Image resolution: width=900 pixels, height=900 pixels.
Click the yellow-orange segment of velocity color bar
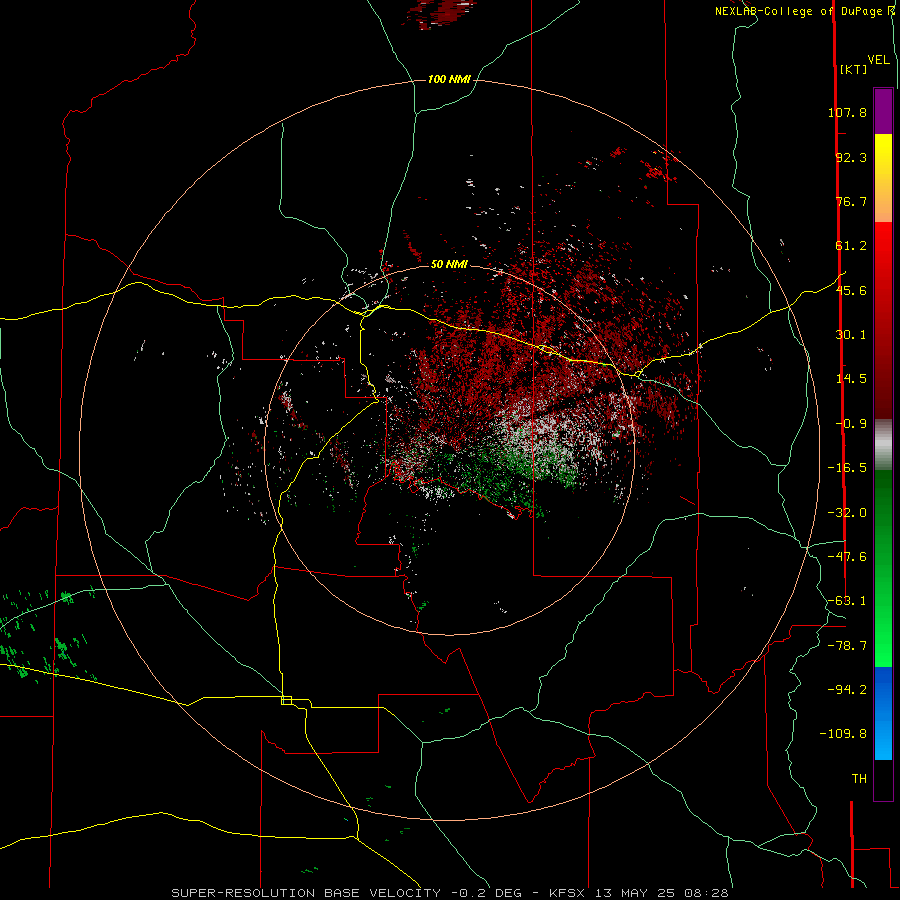coord(883,178)
